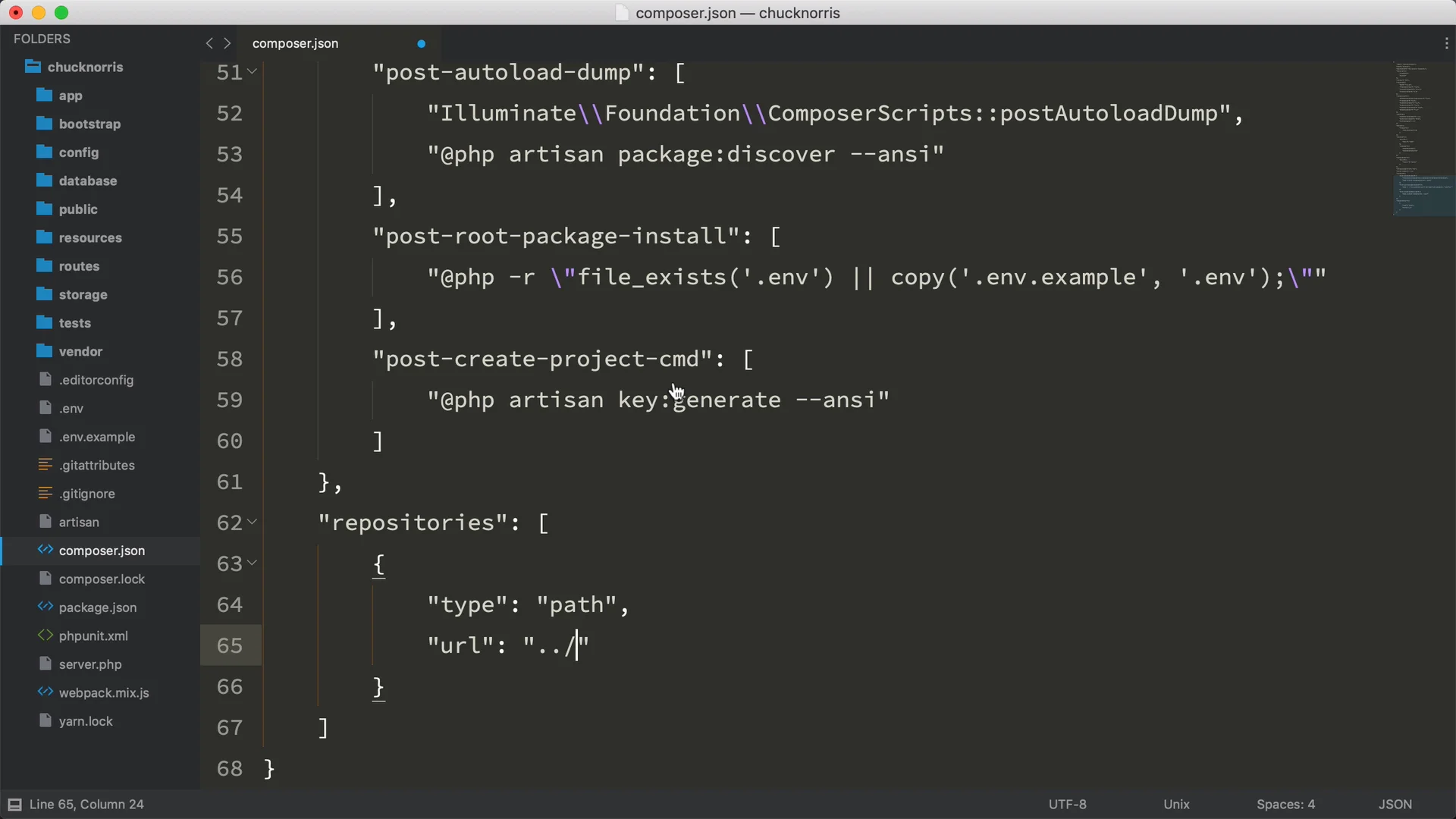Click the vendor folder icon
This screenshot has width=1456, height=819.
[x=45, y=351]
